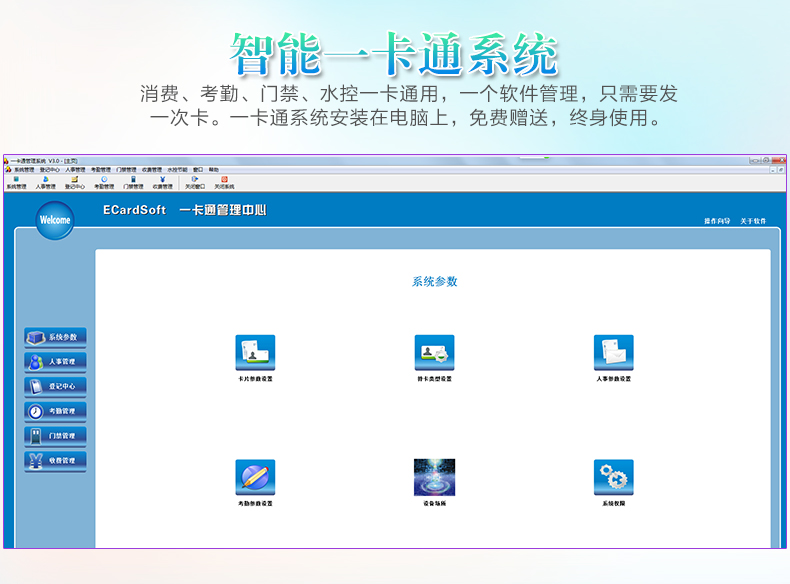Select 门禁管理 sidebar button
Viewport: 790px width, 584px height.
(x=56, y=436)
